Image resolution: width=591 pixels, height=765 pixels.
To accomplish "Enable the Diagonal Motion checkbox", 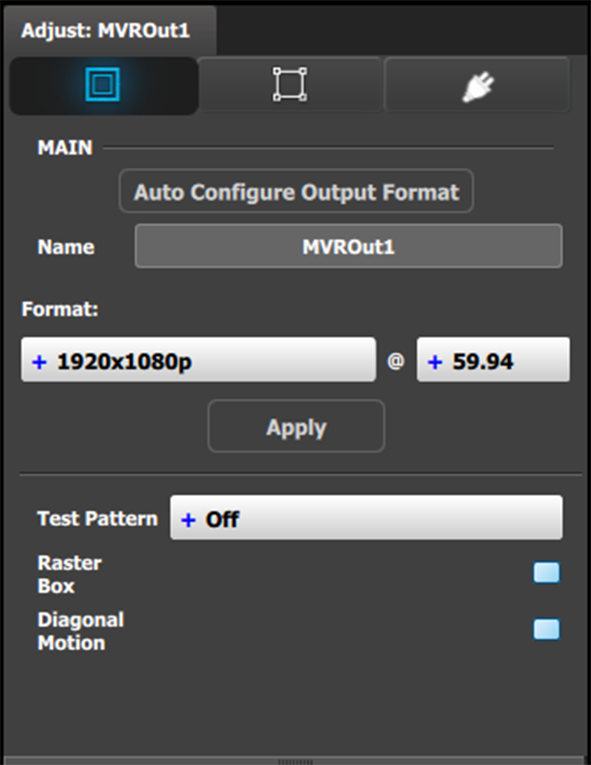I will (547, 629).
